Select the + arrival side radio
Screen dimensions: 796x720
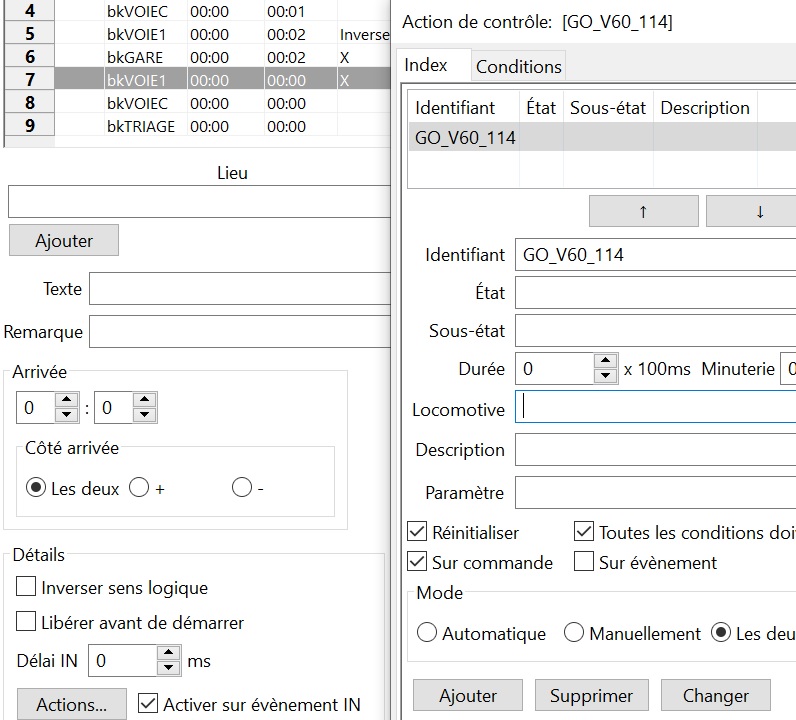point(139,487)
